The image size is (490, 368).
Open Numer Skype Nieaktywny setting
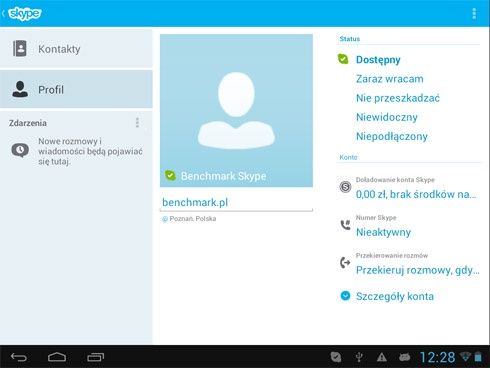pos(383,232)
